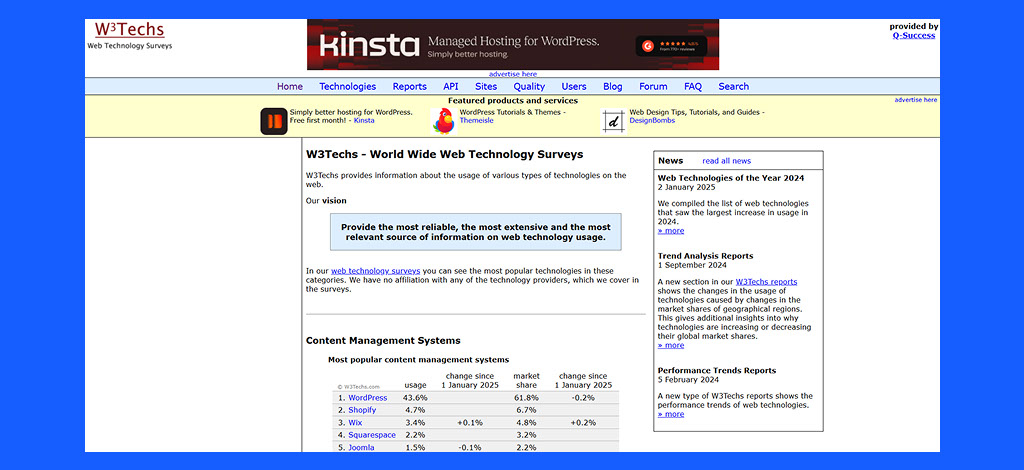1024x470 pixels.
Task: Click the Themeisle parrot icon
Action: click(x=443, y=121)
